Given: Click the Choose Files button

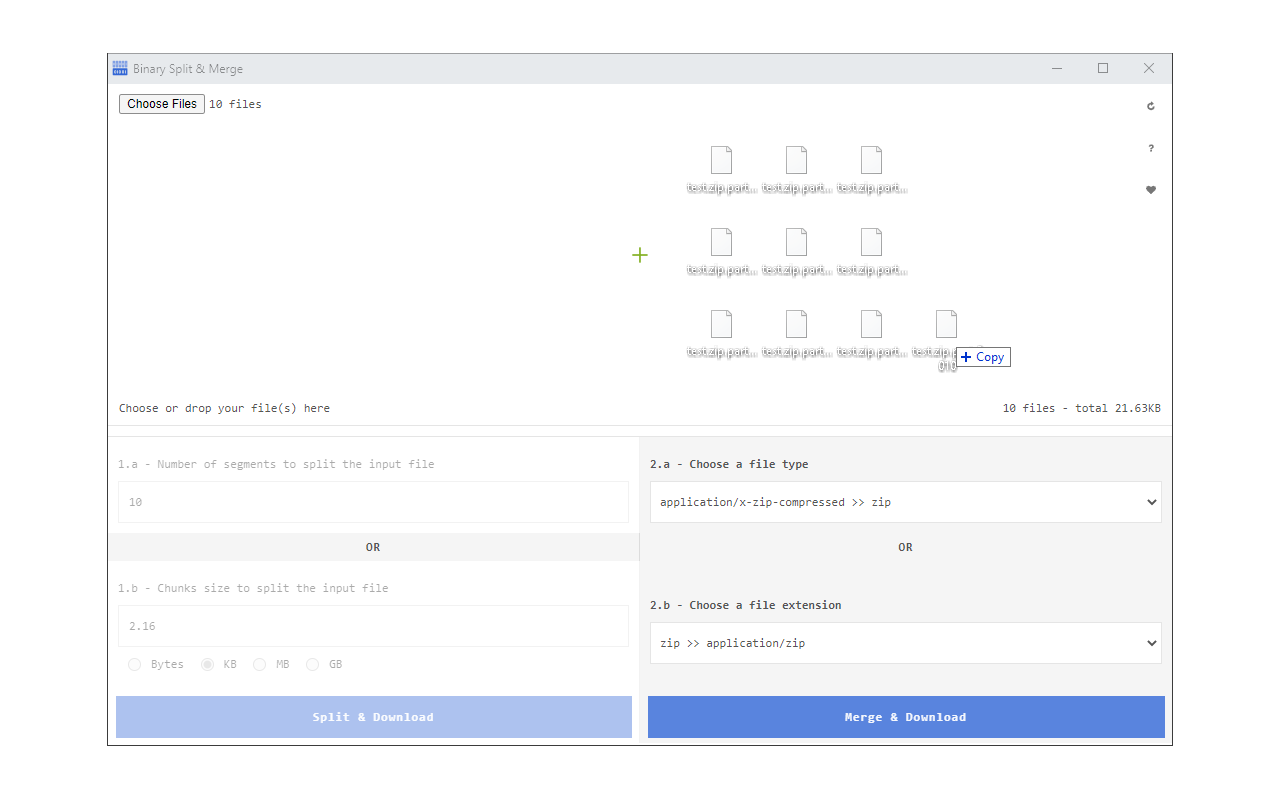Looking at the screenshot, I should [x=161, y=104].
